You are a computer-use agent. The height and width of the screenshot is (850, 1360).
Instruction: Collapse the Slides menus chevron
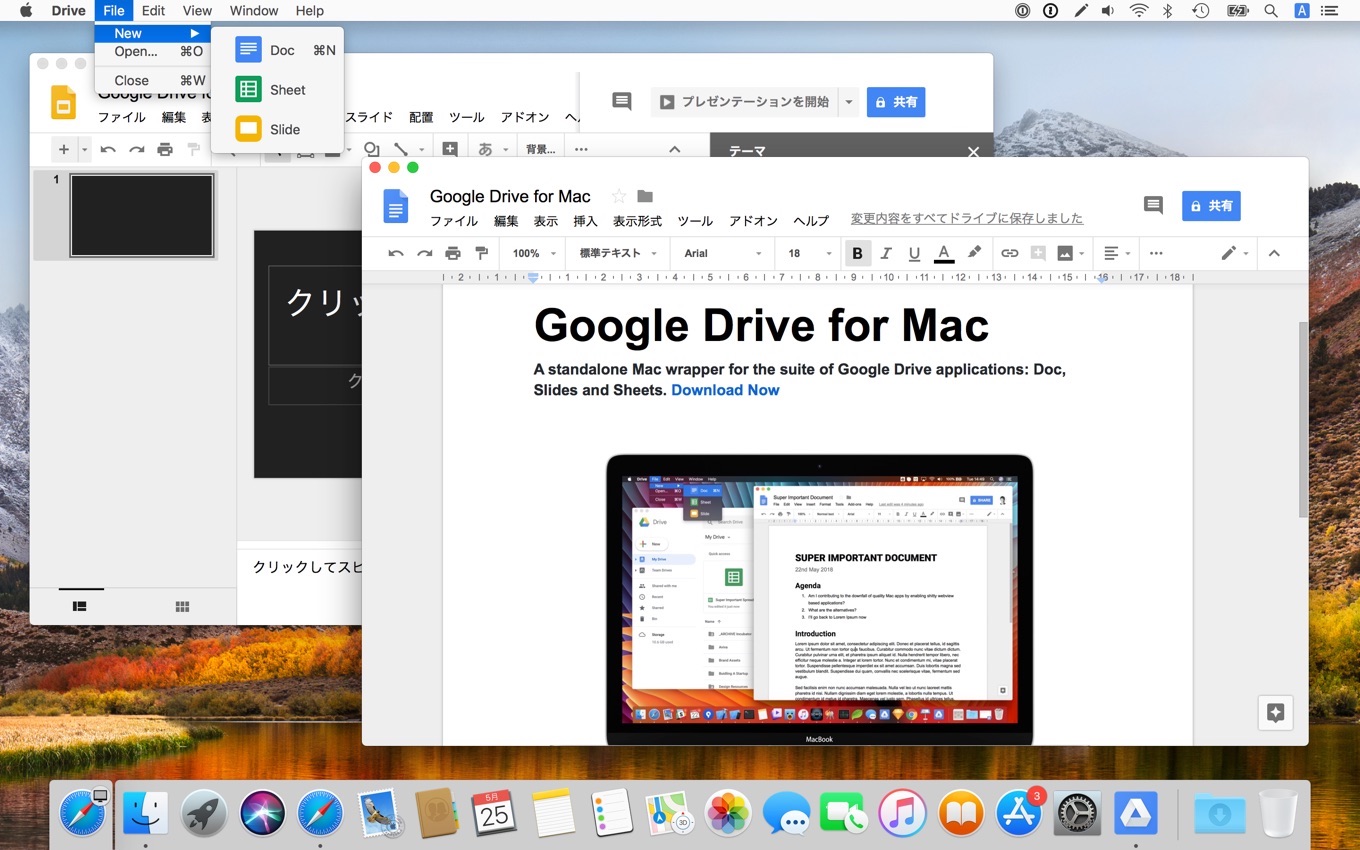674,150
